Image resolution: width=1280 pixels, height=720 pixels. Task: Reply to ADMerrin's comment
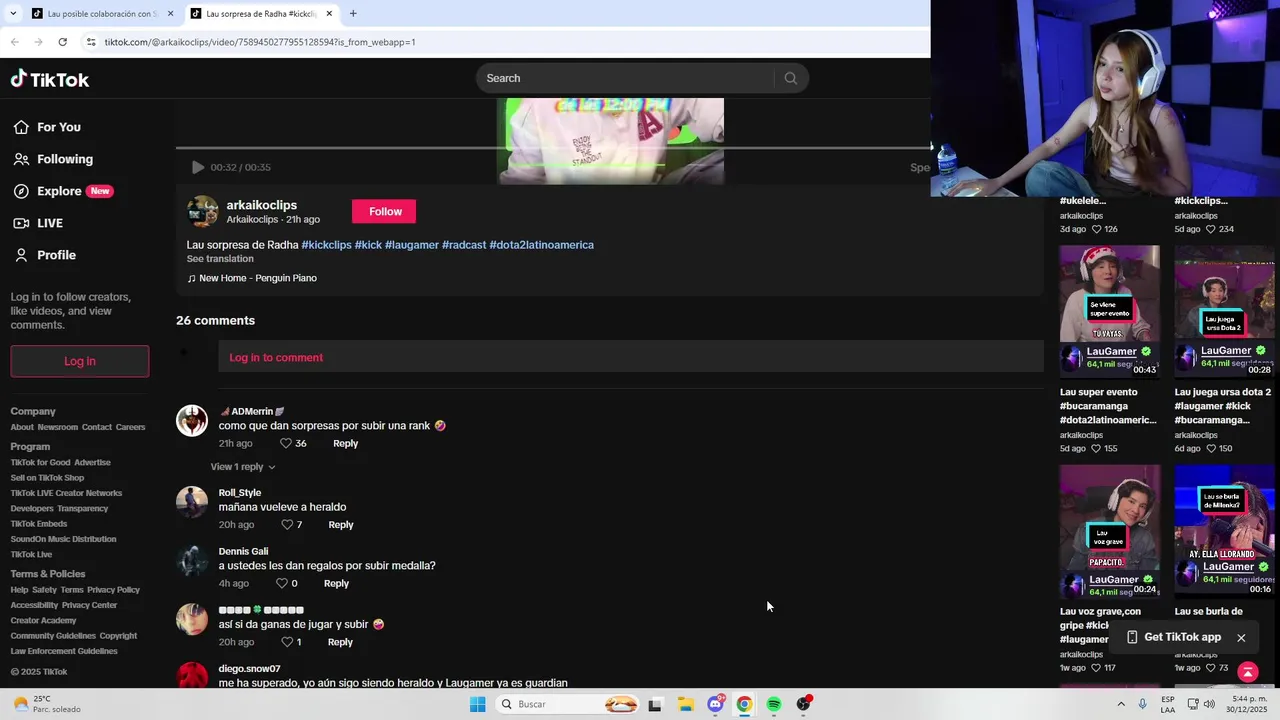pos(345,443)
